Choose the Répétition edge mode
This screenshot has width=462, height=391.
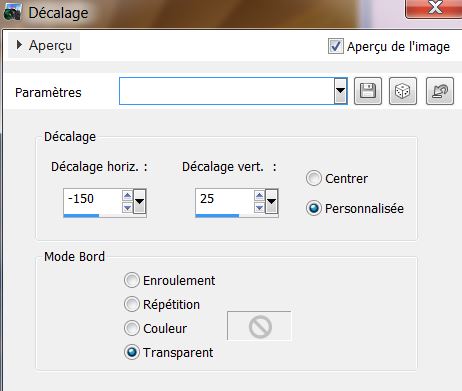pos(132,304)
